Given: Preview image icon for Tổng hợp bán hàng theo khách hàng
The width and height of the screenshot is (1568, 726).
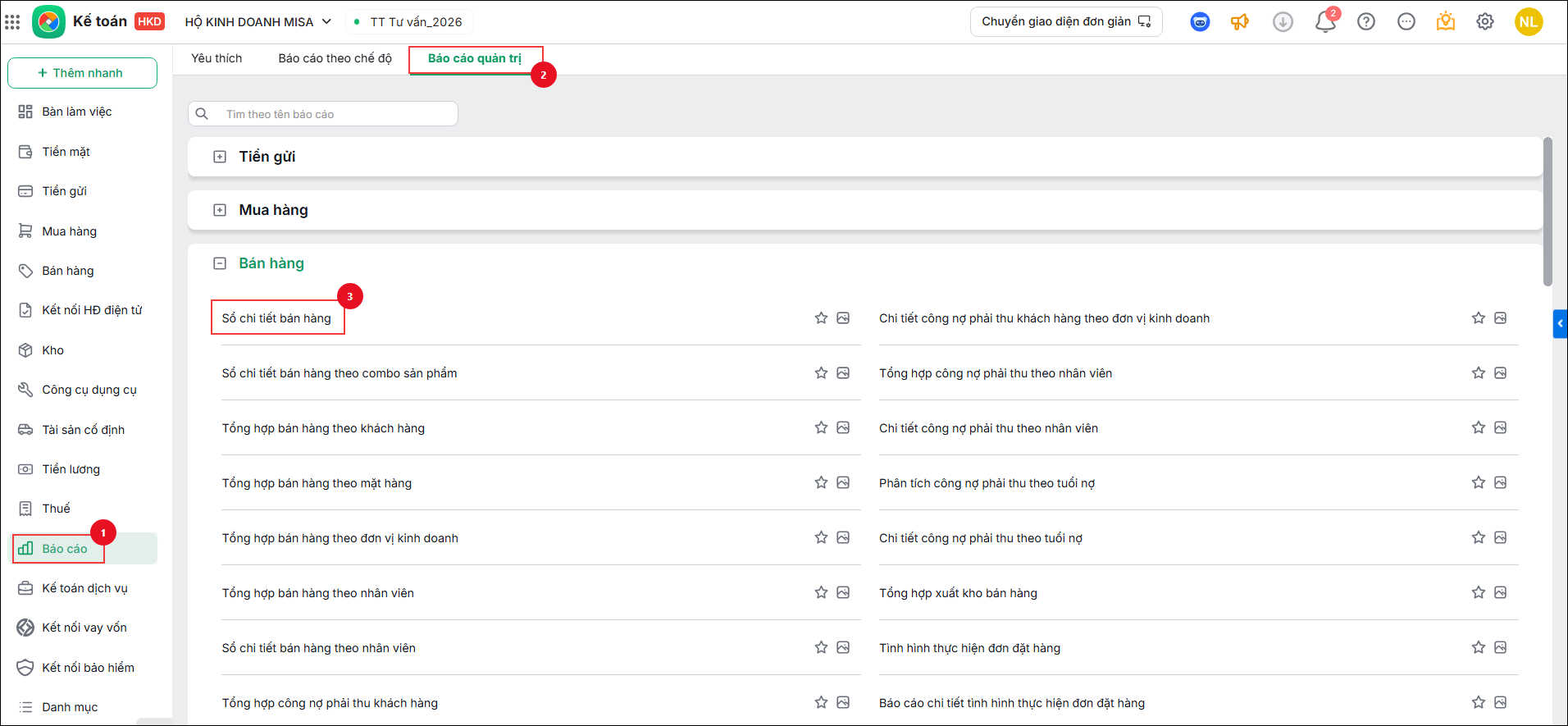Looking at the screenshot, I should tap(843, 428).
